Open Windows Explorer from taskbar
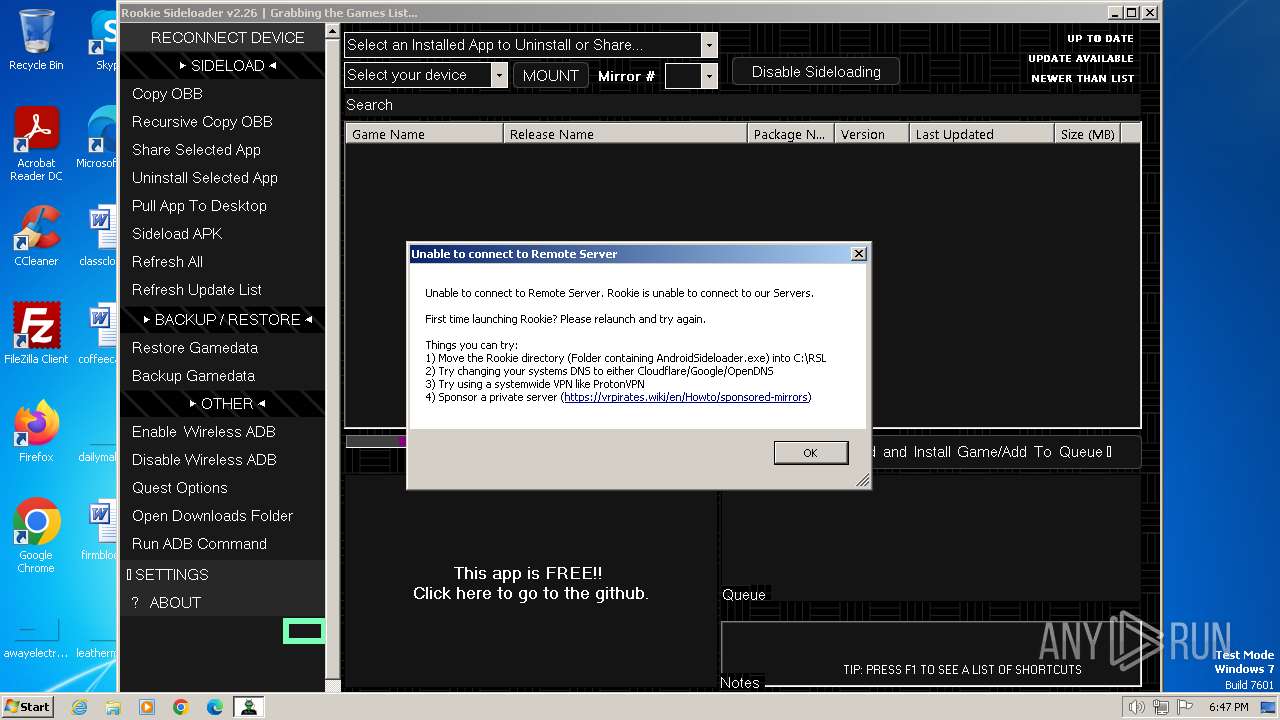1280x720 pixels. [x=113, y=707]
